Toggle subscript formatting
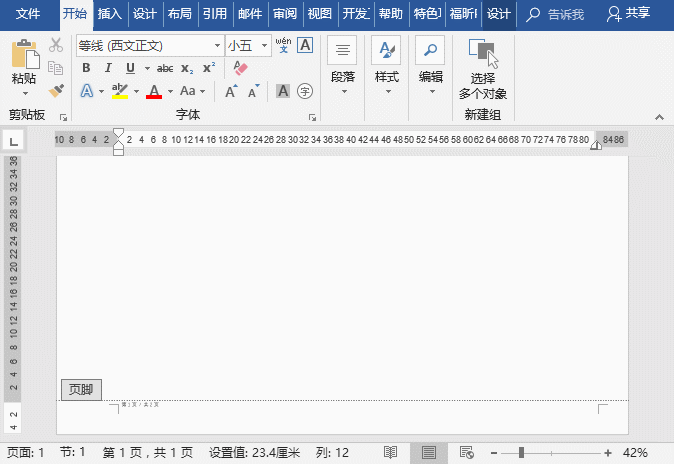The height and width of the screenshot is (464, 674). point(187,68)
